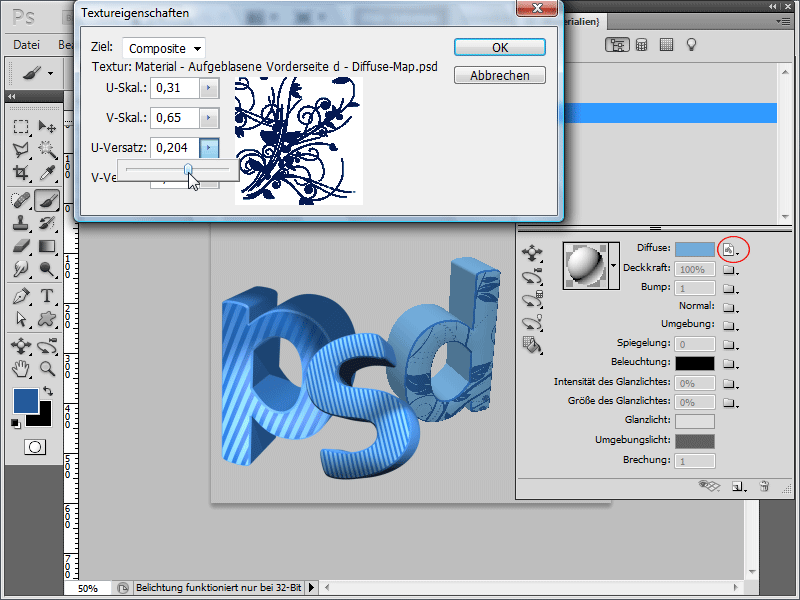Select the Burn tool
This screenshot has width=800, height=600.
tap(47, 269)
